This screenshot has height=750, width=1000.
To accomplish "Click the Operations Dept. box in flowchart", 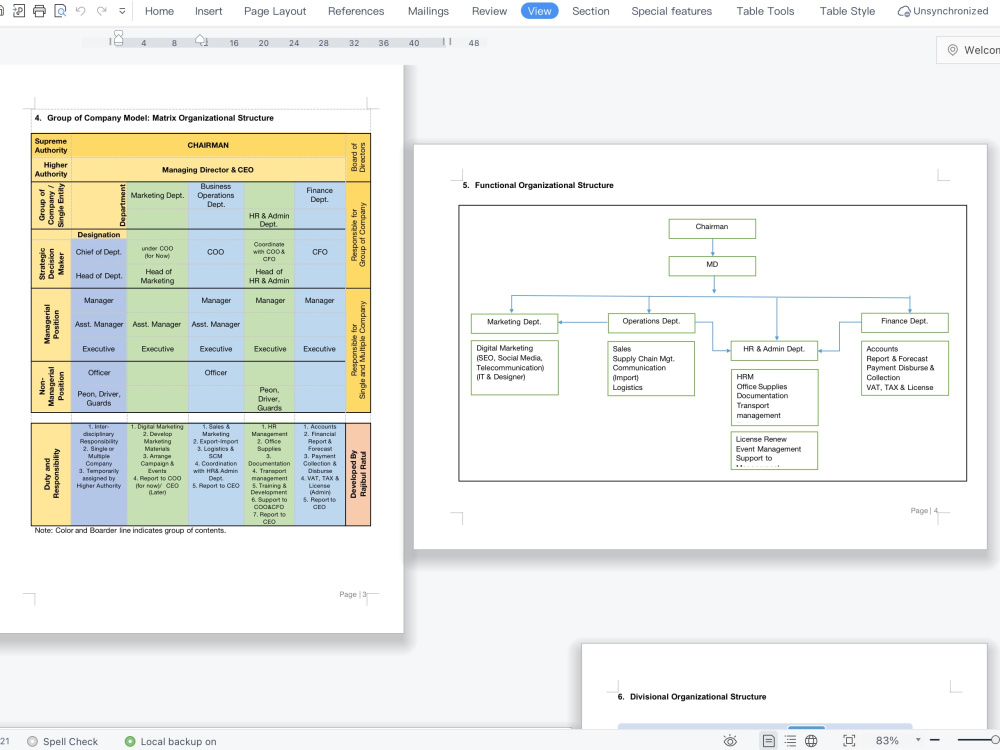I will coord(651,323).
